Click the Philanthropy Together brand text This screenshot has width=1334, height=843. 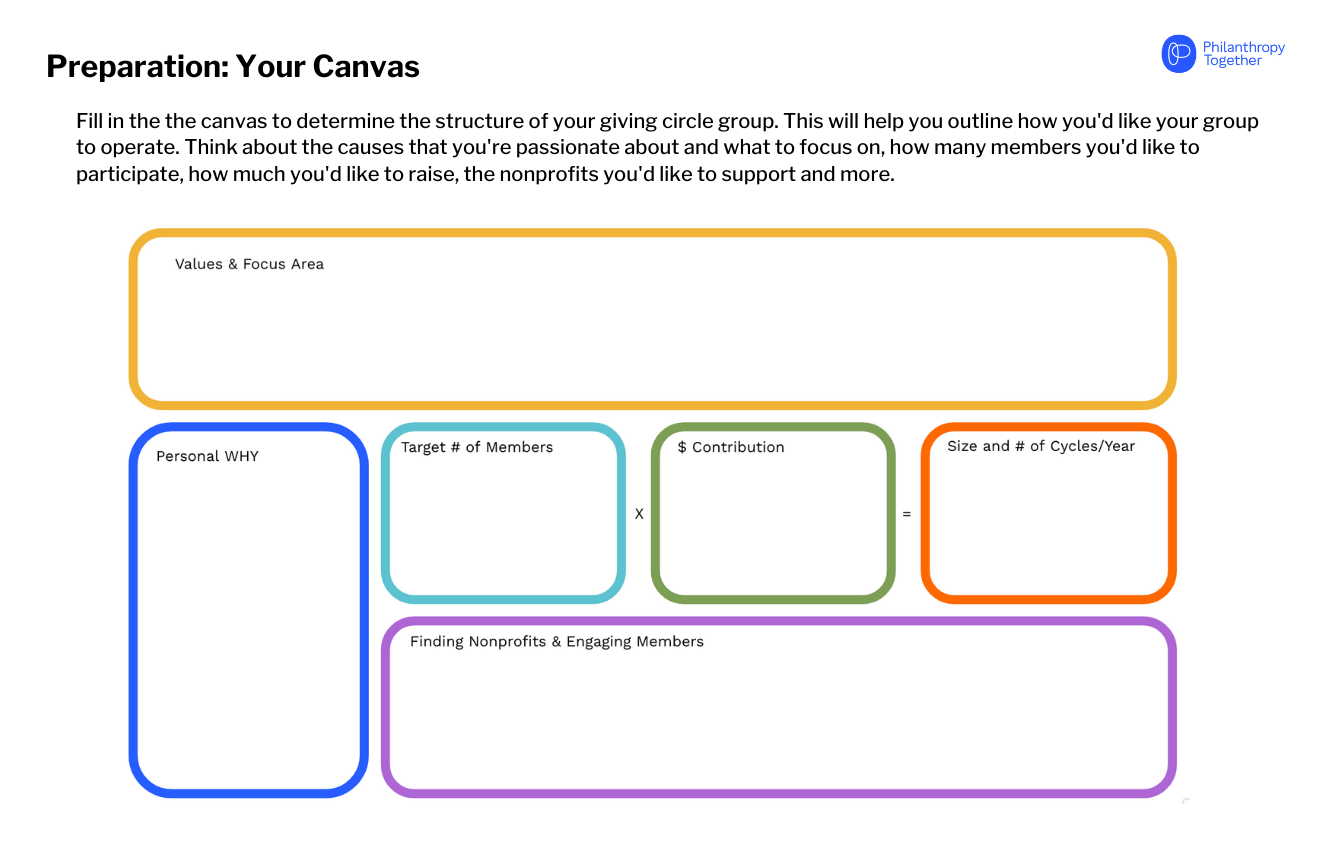point(1243,54)
